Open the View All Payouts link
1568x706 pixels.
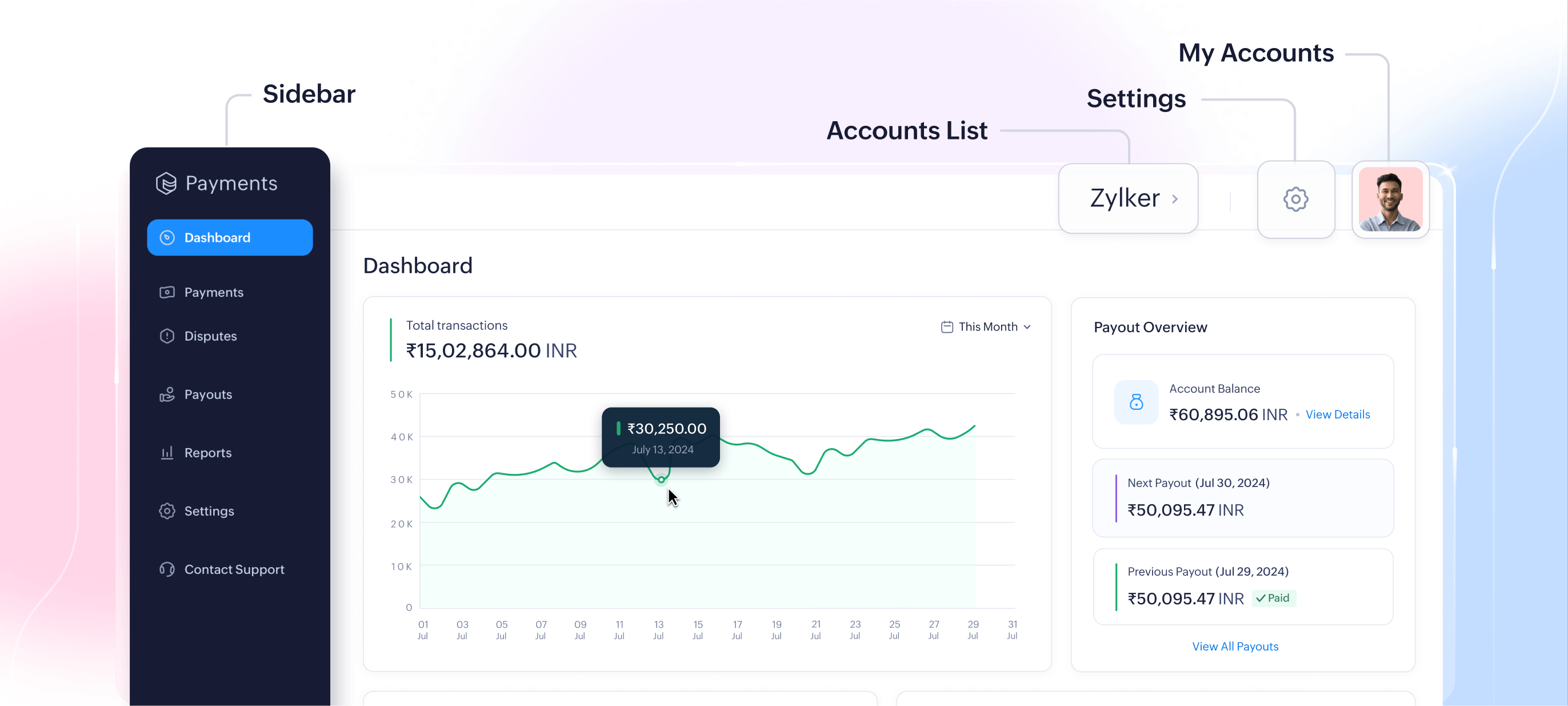pyautogui.click(x=1234, y=647)
